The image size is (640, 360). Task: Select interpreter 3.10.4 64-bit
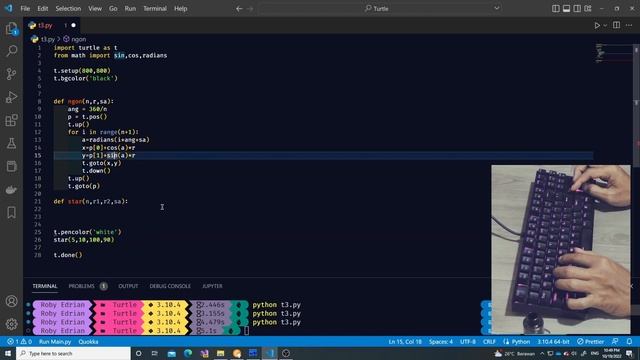(x=553, y=342)
